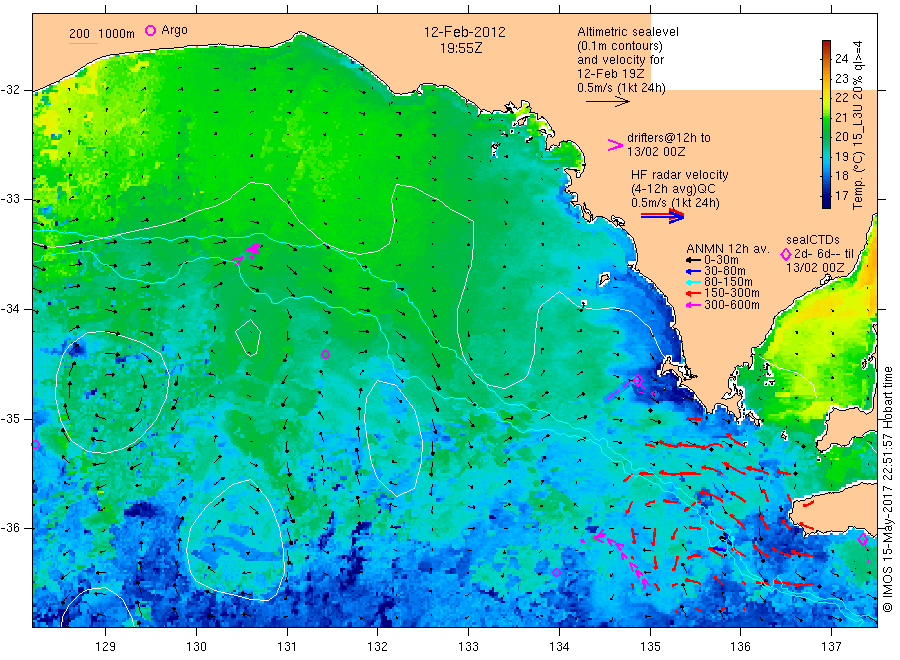
Task: Click the red and blue HF radar scale arrow
Action: (662, 216)
